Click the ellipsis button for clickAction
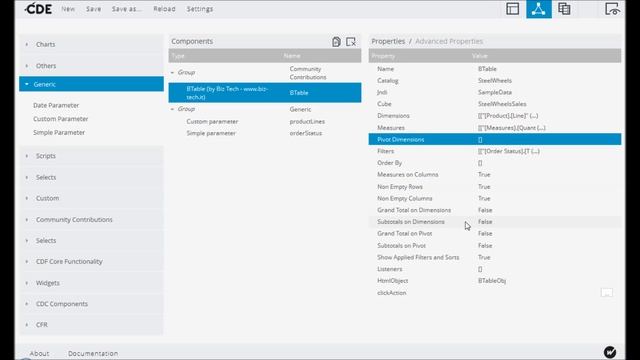 point(607,293)
